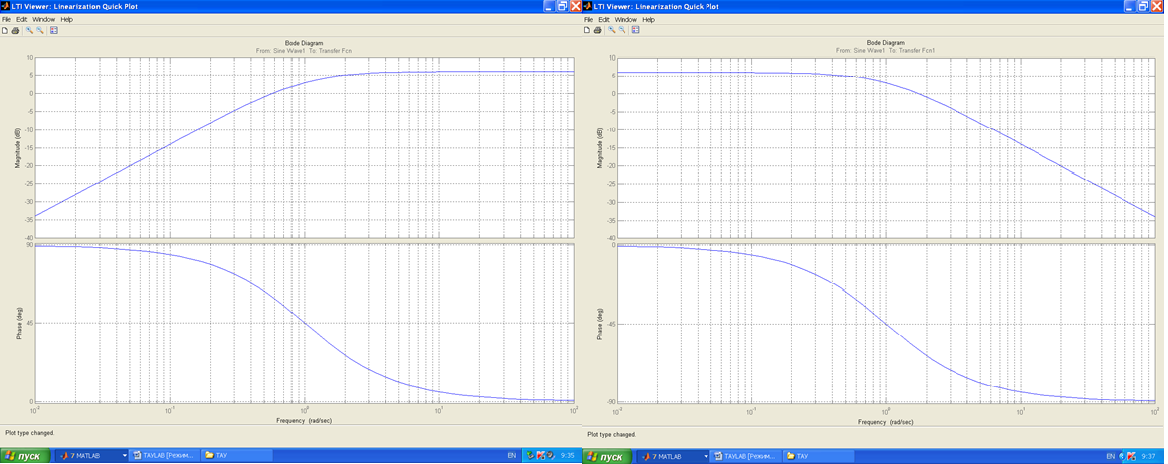Select Zoom In tool in right window
1168x464 pixels.
point(611,30)
